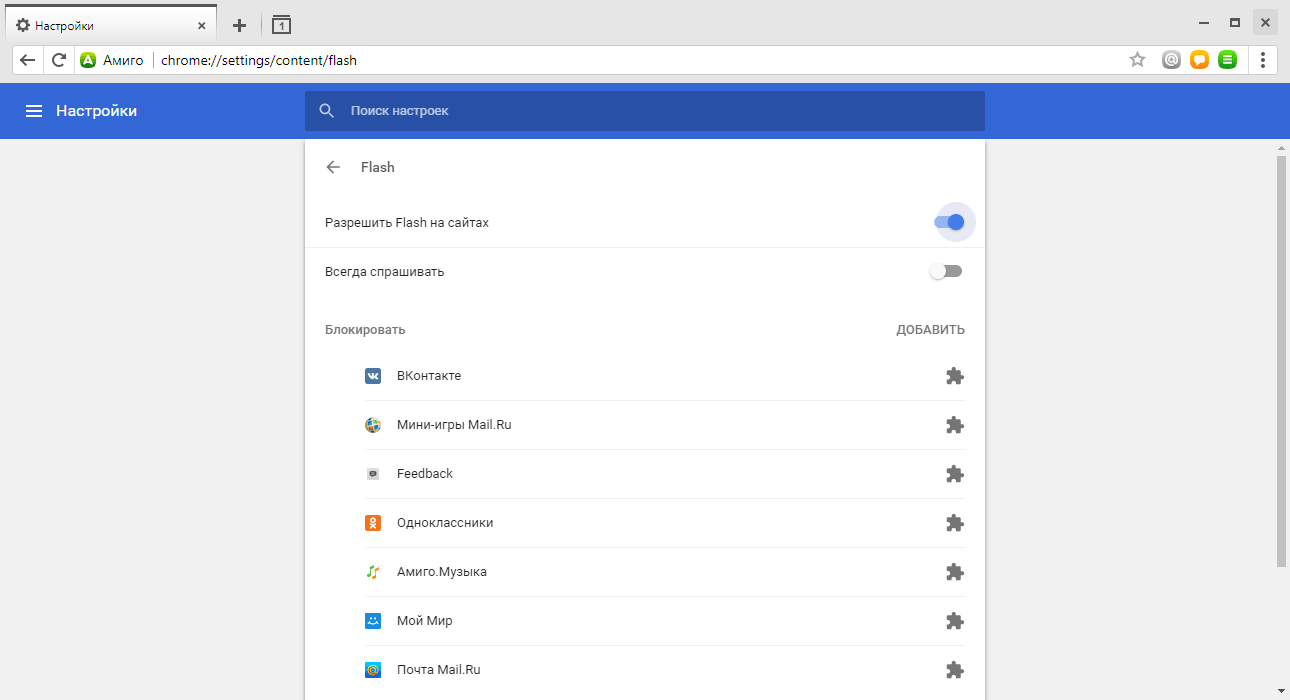The image size is (1290, 700).
Task: Click the puzzle icon for Мой Мир
Action: 955,621
